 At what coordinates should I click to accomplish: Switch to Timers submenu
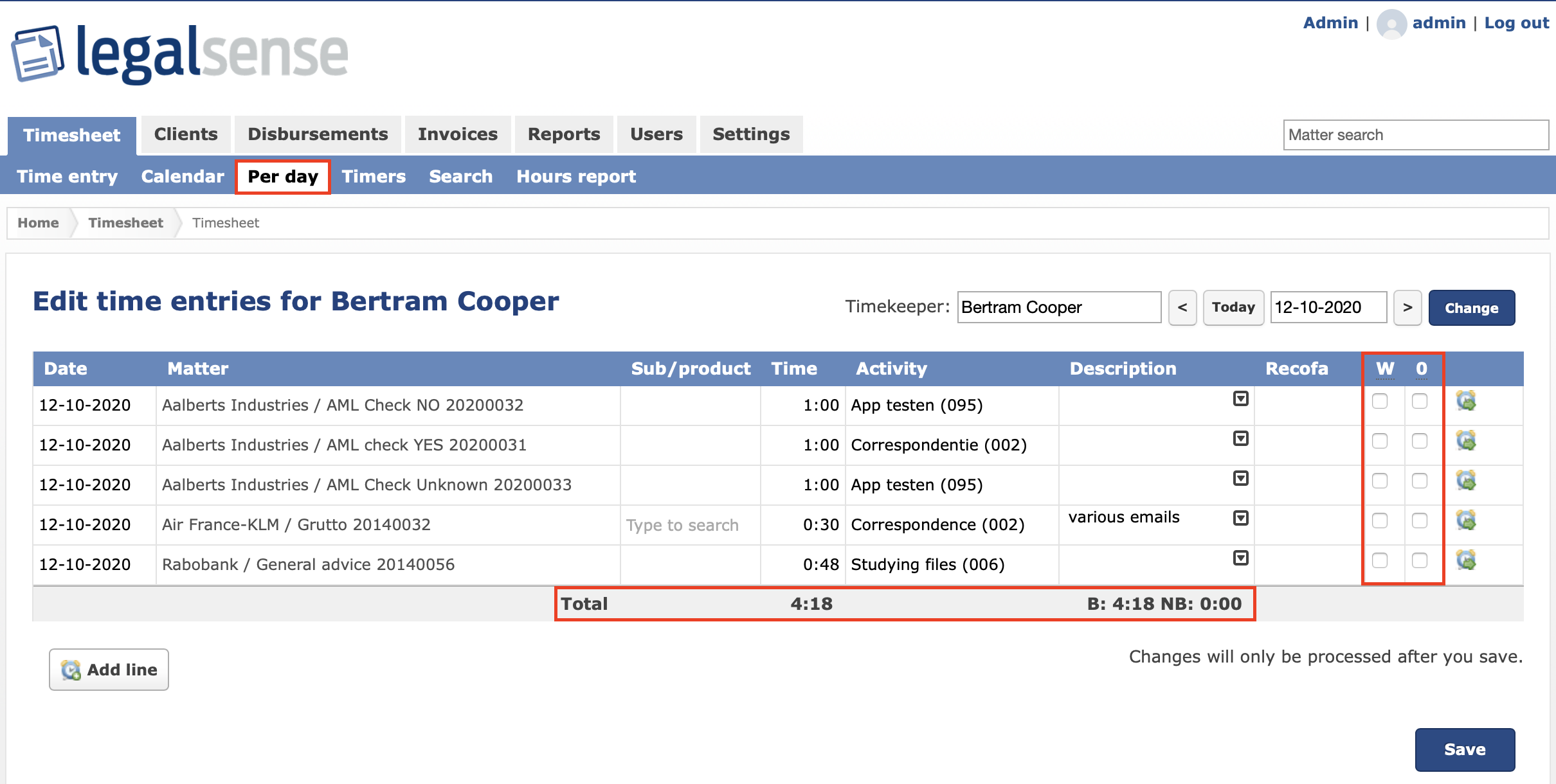click(374, 176)
